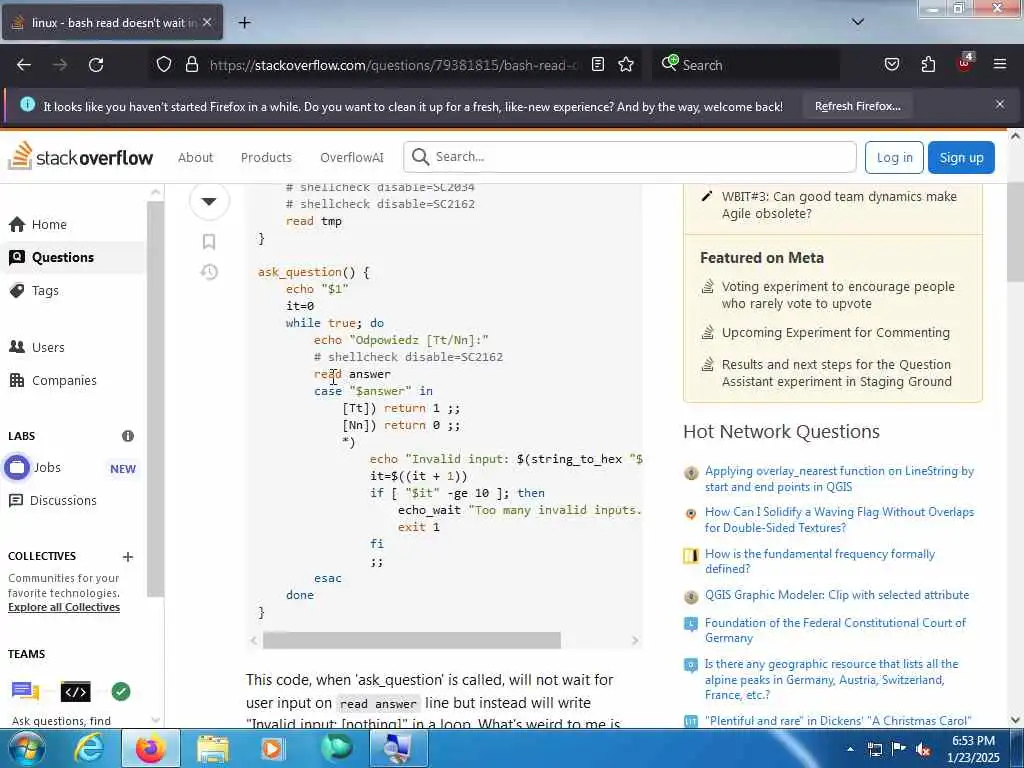Reload the page with the refresh icon
This screenshot has height=768, width=1024.
coord(96,65)
